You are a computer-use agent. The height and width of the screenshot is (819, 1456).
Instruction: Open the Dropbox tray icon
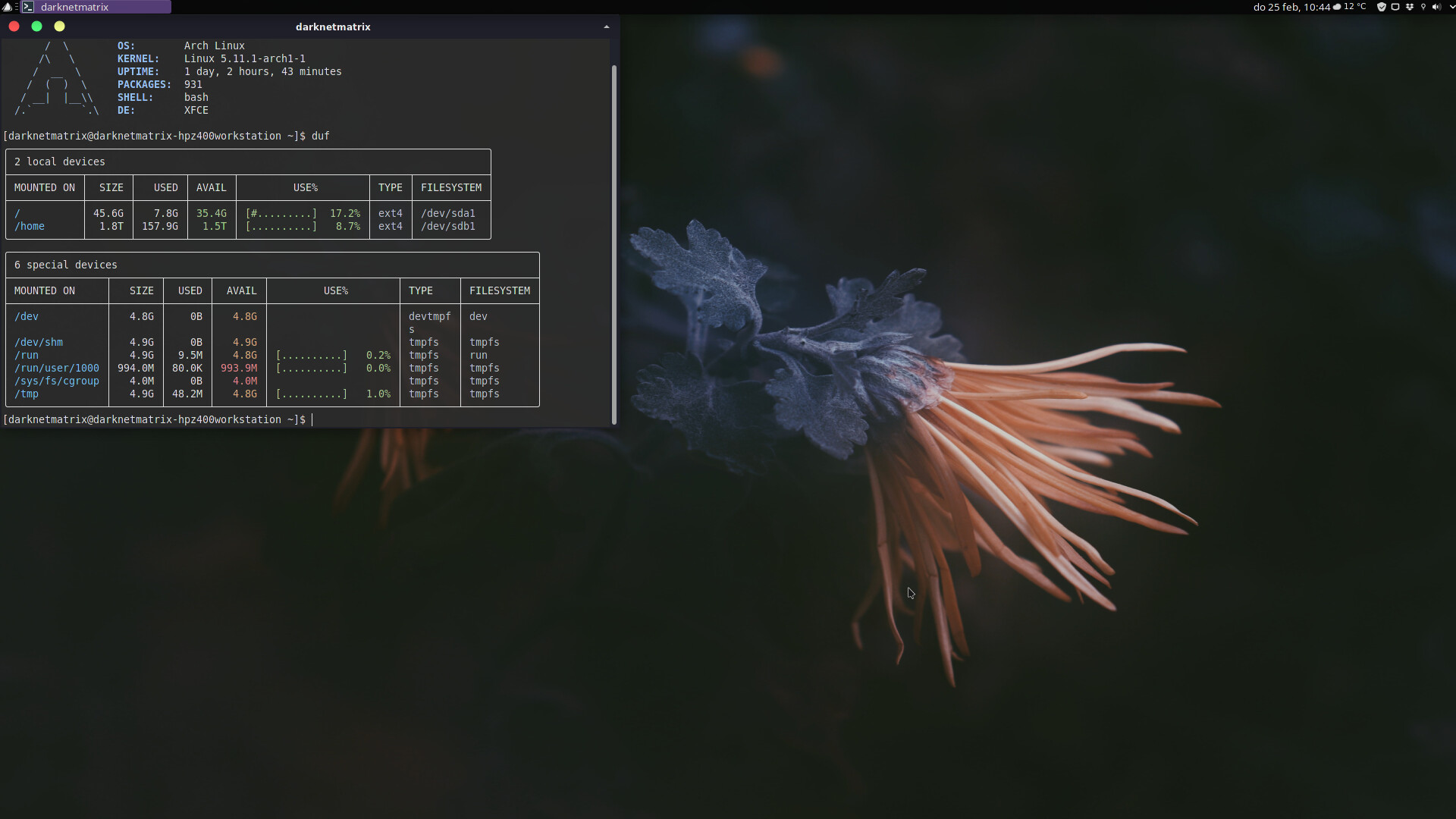coord(1409,7)
